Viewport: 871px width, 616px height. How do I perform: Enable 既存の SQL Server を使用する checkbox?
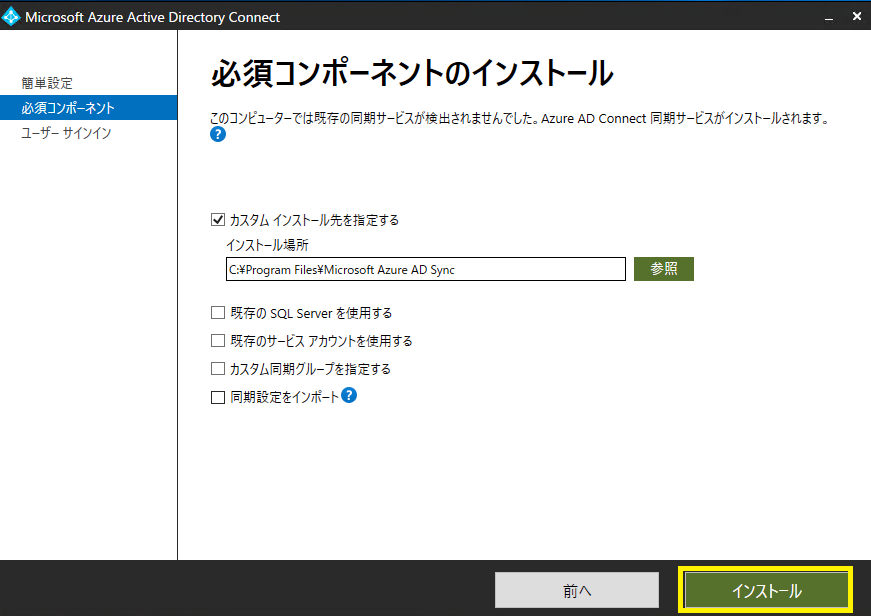tap(218, 313)
